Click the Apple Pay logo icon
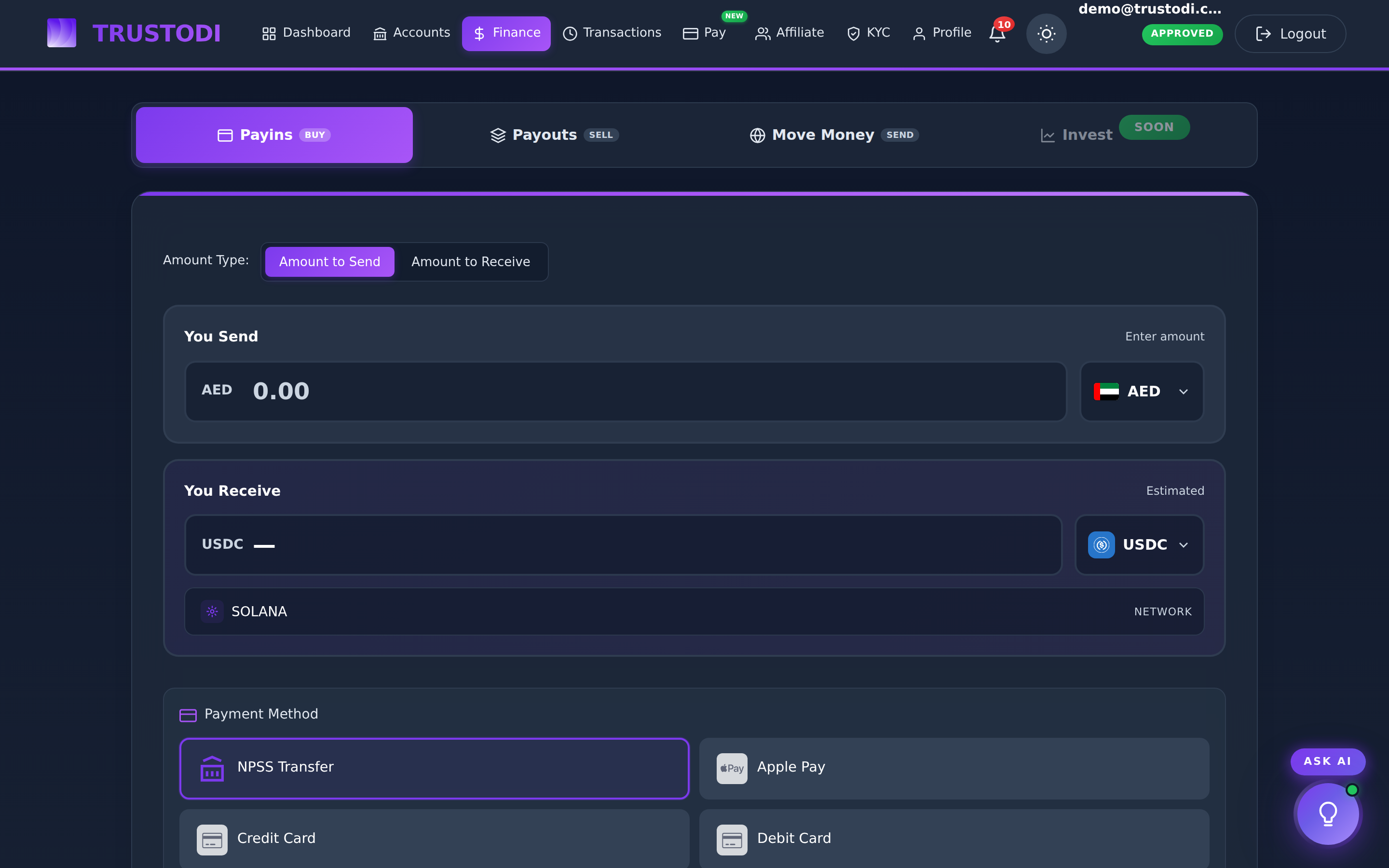 point(732,768)
